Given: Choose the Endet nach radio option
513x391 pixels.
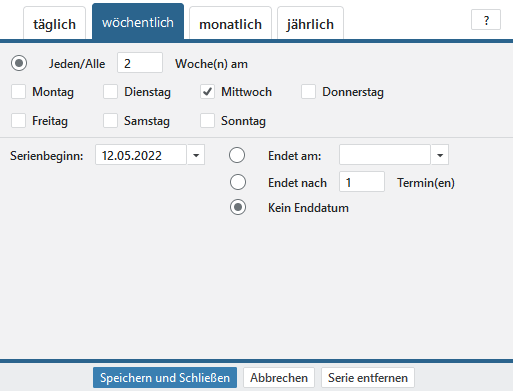Looking at the screenshot, I should 238,182.
